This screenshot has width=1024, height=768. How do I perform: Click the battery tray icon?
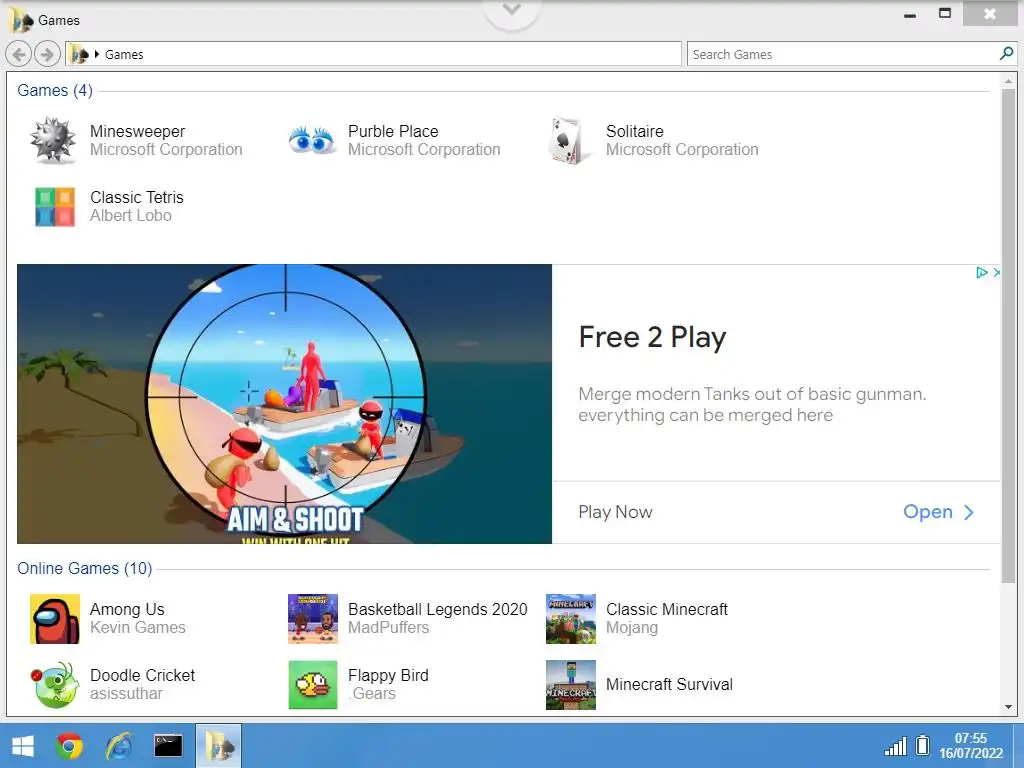pos(922,745)
